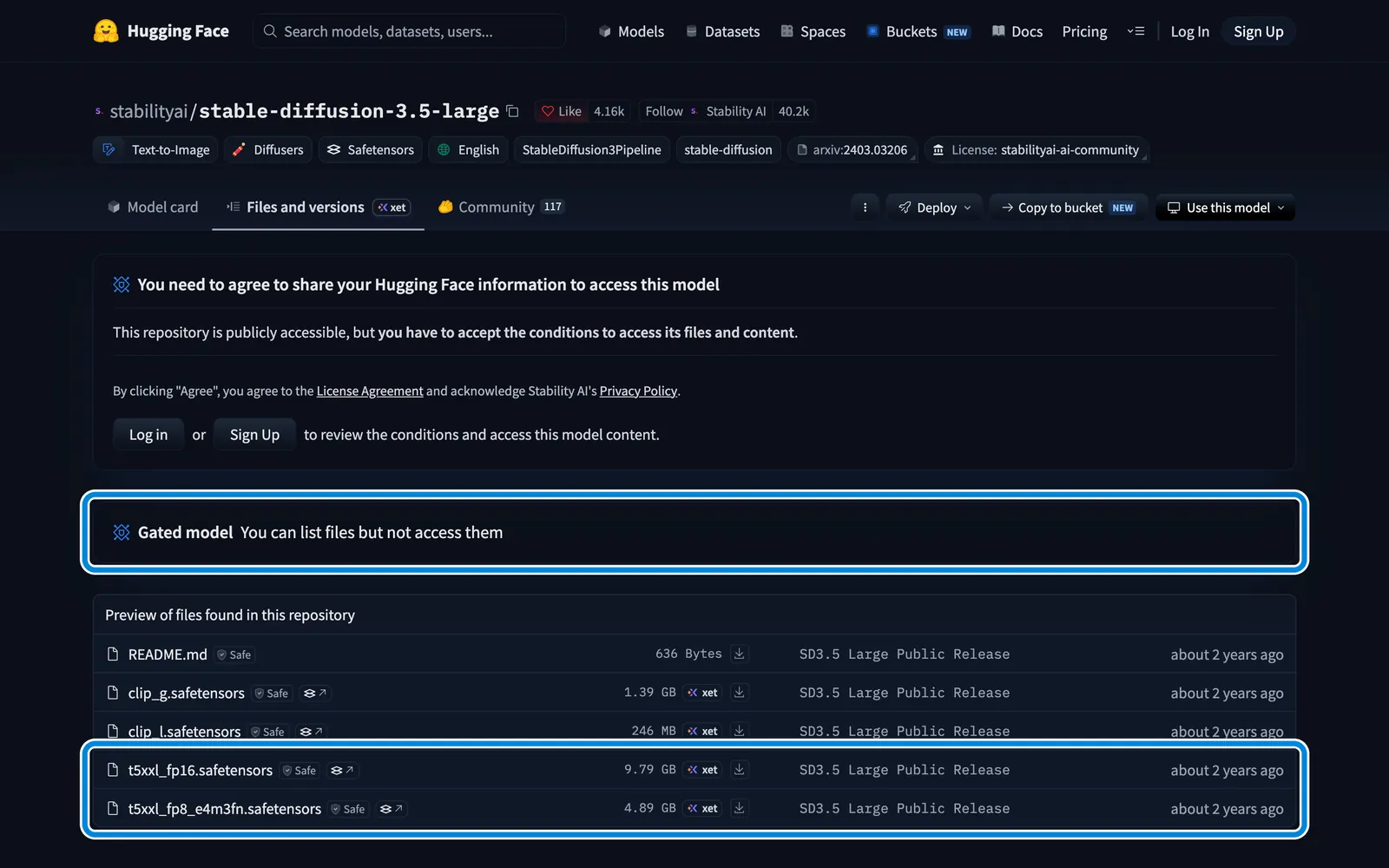1389x868 pixels.
Task: Download the README.md file
Action: (739, 654)
